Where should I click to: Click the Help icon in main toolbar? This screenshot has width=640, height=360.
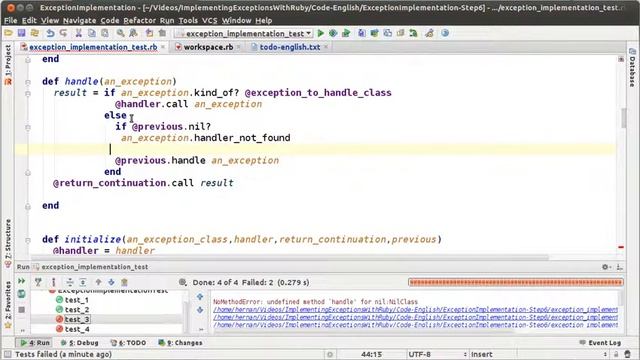click(445, 33)
